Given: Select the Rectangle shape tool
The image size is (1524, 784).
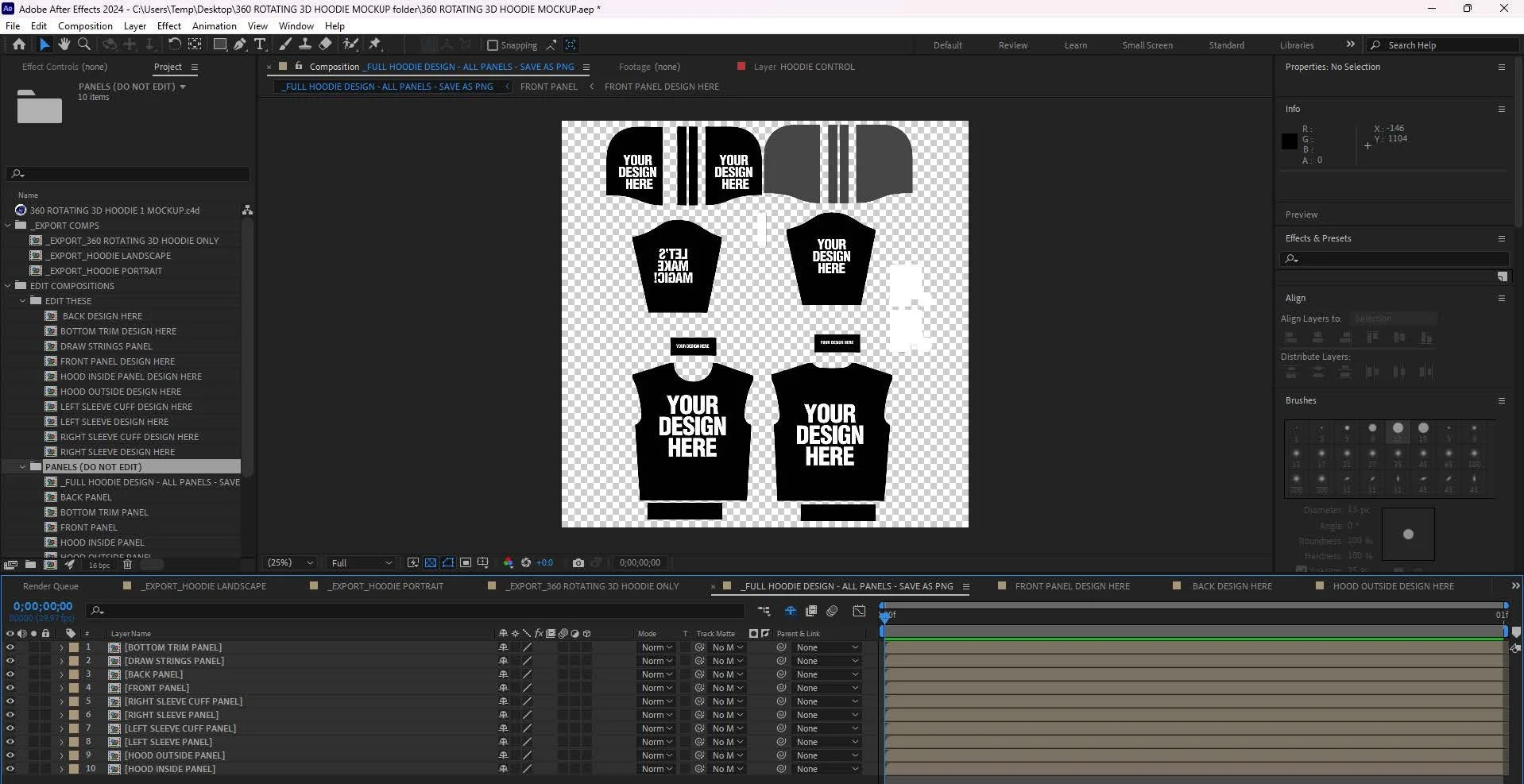Looking at the screenshot, I should (220, 44).
